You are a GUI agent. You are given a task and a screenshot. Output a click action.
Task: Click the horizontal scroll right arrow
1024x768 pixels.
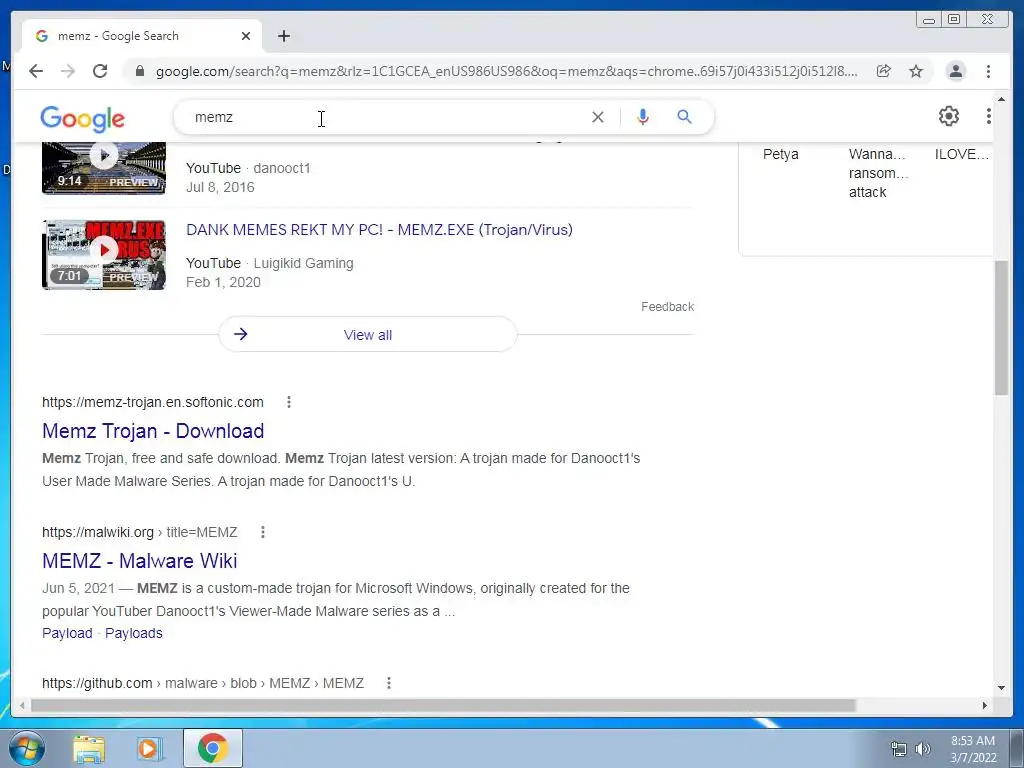(x=985, y=705)
